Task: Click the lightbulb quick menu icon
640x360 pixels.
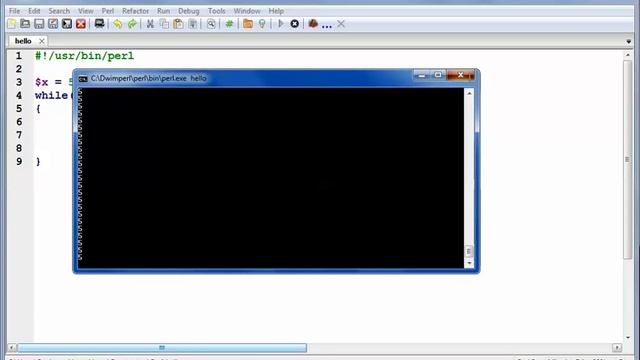Action: (x=262, y=24)
